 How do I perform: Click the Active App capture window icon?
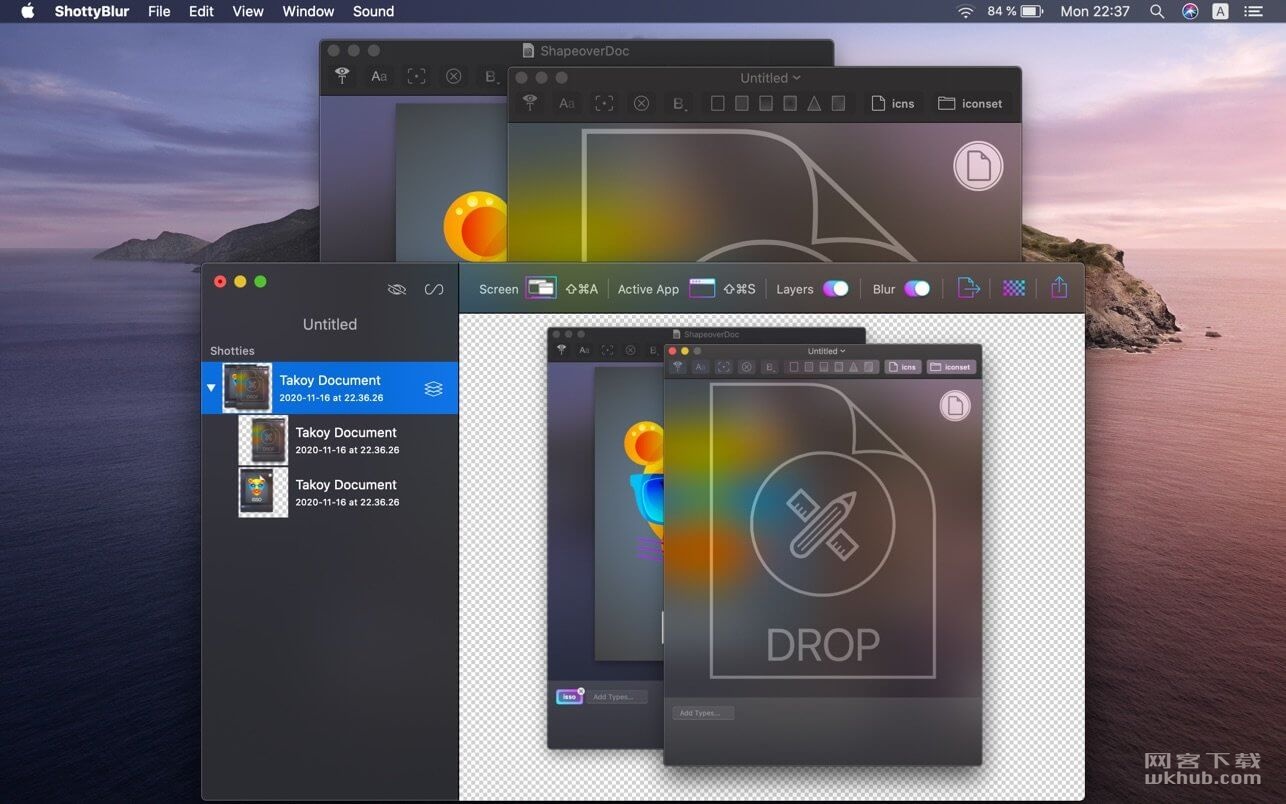[702, 288]
